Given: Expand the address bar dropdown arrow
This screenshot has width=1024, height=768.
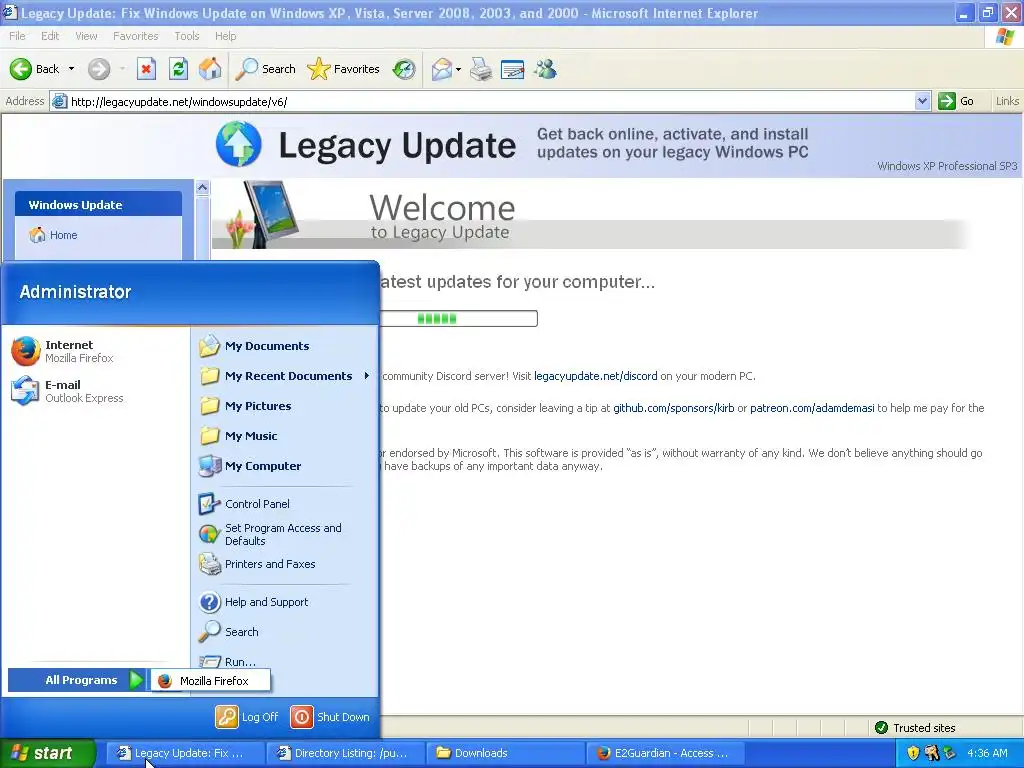Looking at the screenshot, I should coord(922,101).
